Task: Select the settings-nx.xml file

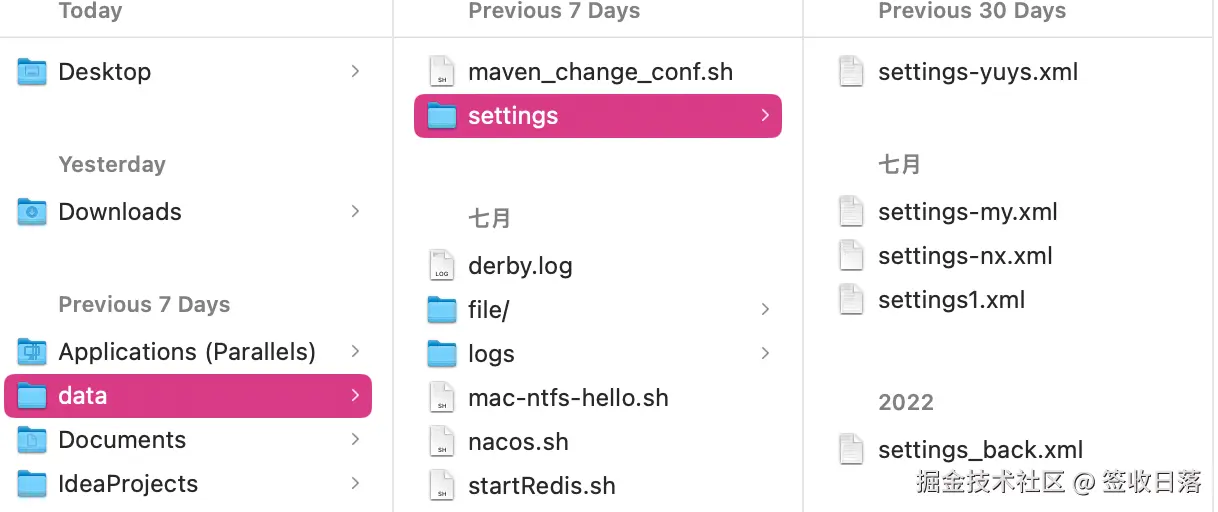Action: (965, 256)
